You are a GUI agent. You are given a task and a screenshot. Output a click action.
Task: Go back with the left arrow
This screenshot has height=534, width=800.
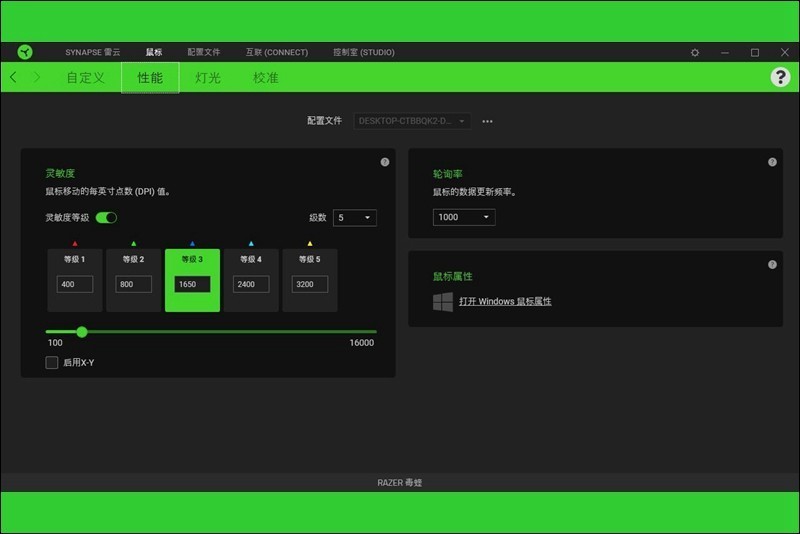click(13, 78)
